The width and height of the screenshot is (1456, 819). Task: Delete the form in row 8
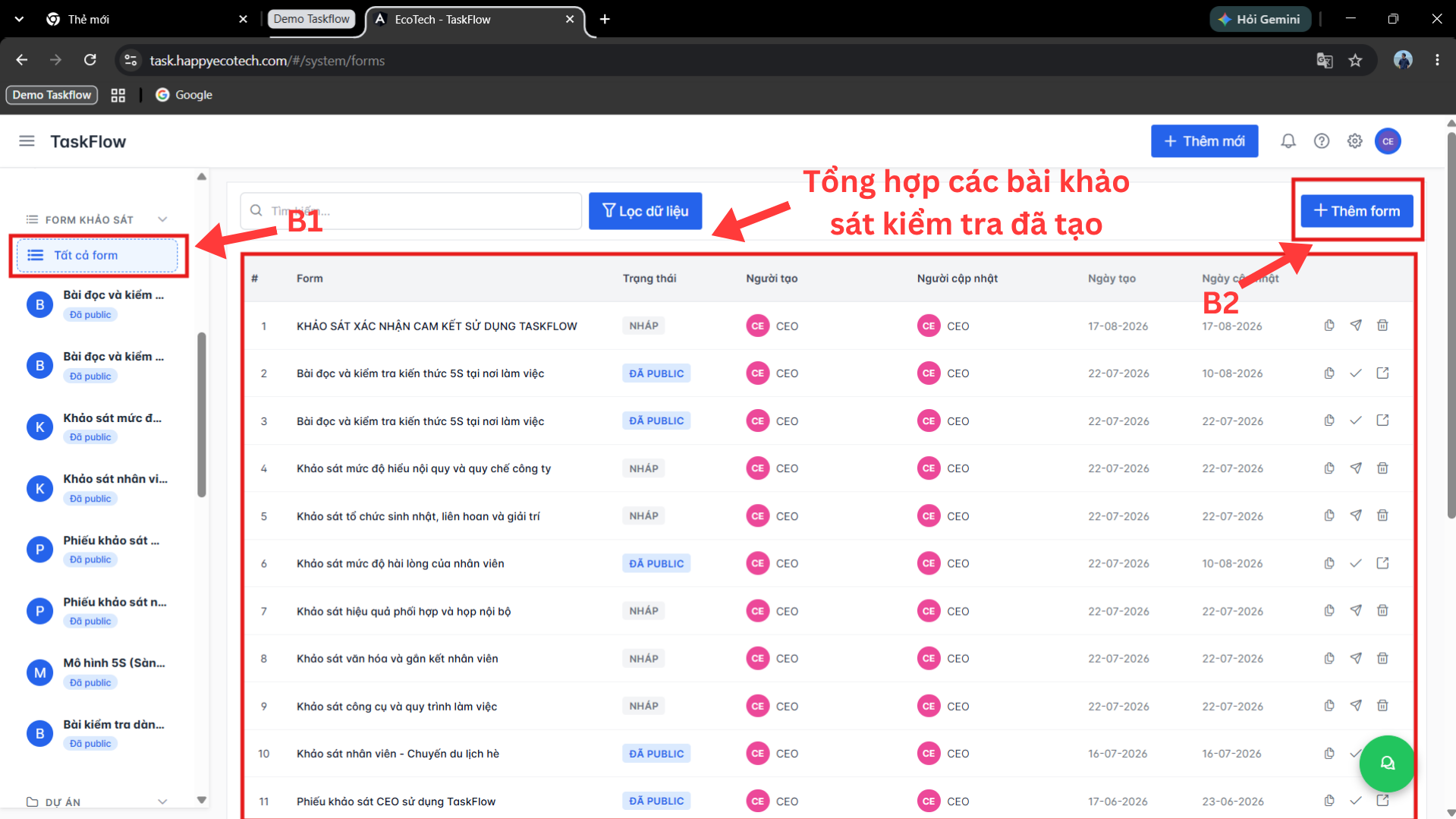1382,658
